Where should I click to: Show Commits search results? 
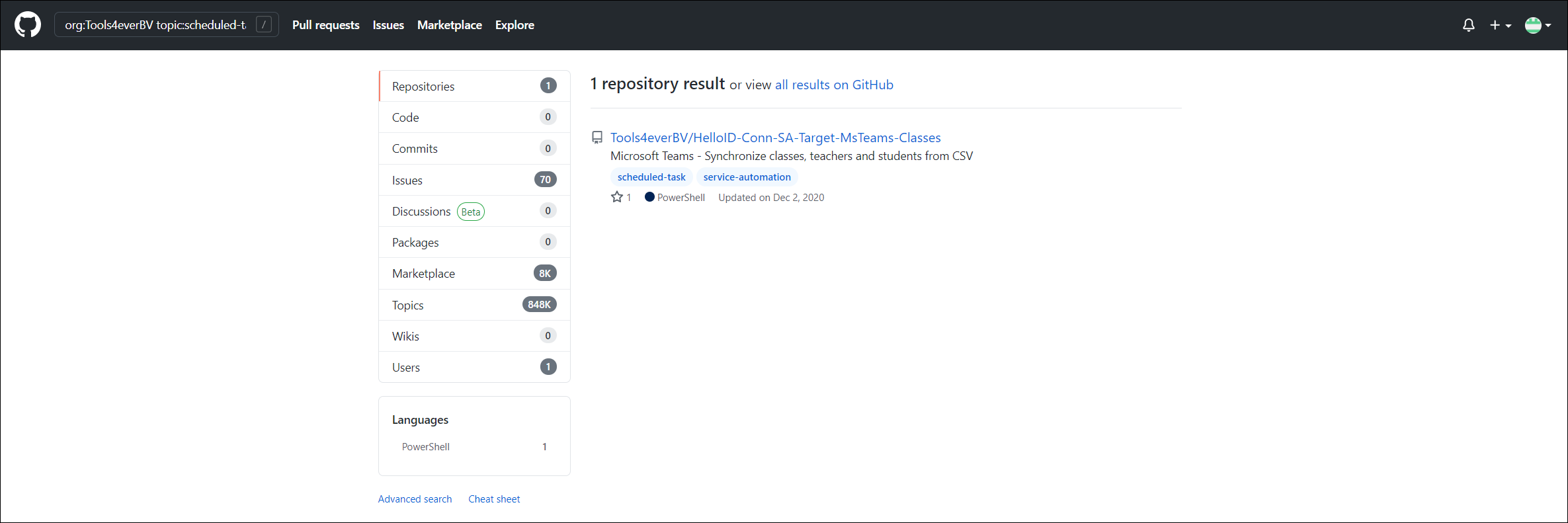point(474,148)
